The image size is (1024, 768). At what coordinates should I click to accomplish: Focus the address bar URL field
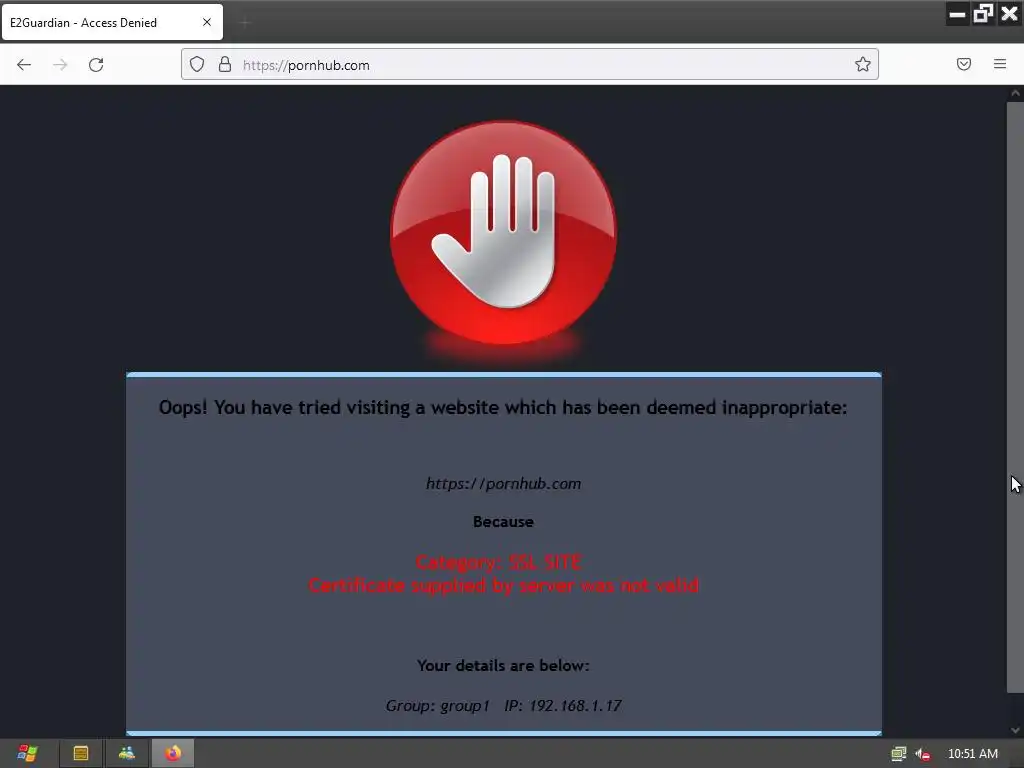click(530, 65)
